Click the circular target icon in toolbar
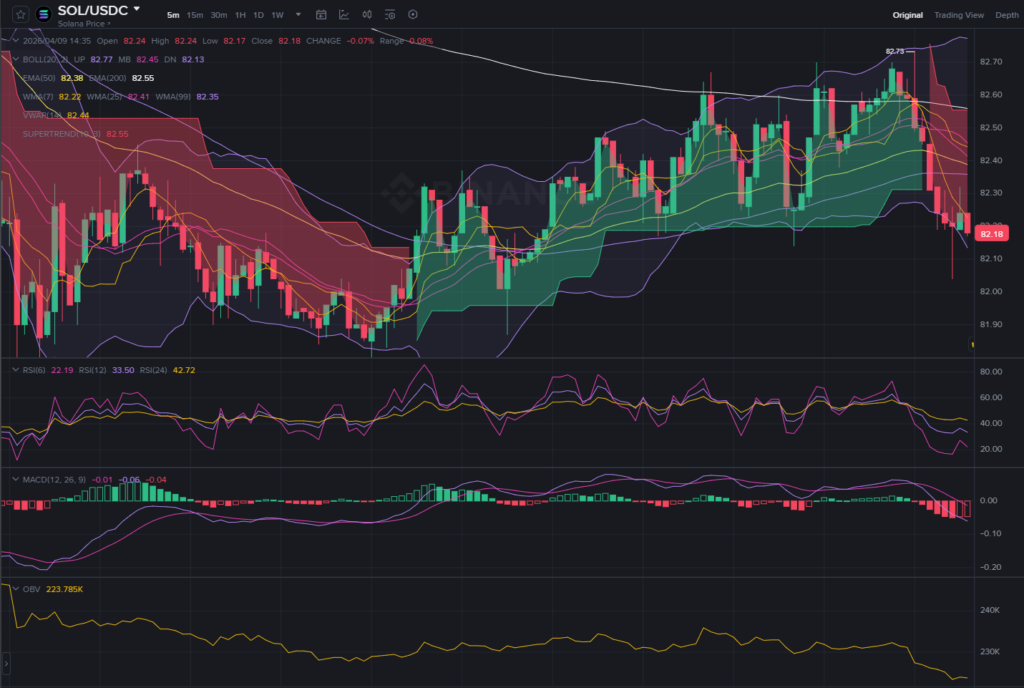 (413, 15)
